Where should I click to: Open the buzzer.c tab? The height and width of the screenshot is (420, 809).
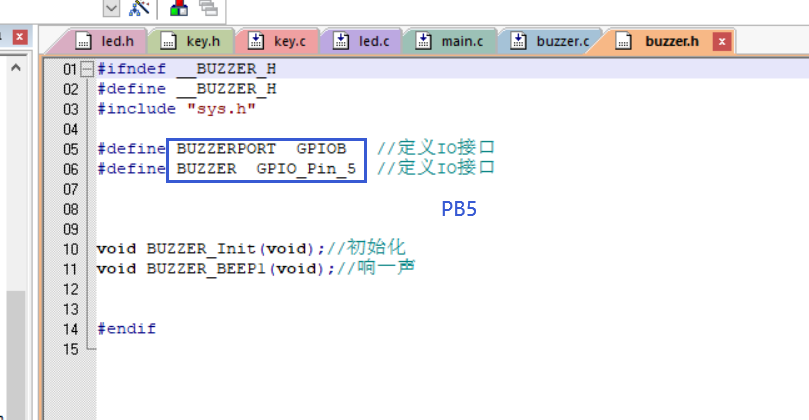click(550, 41)
